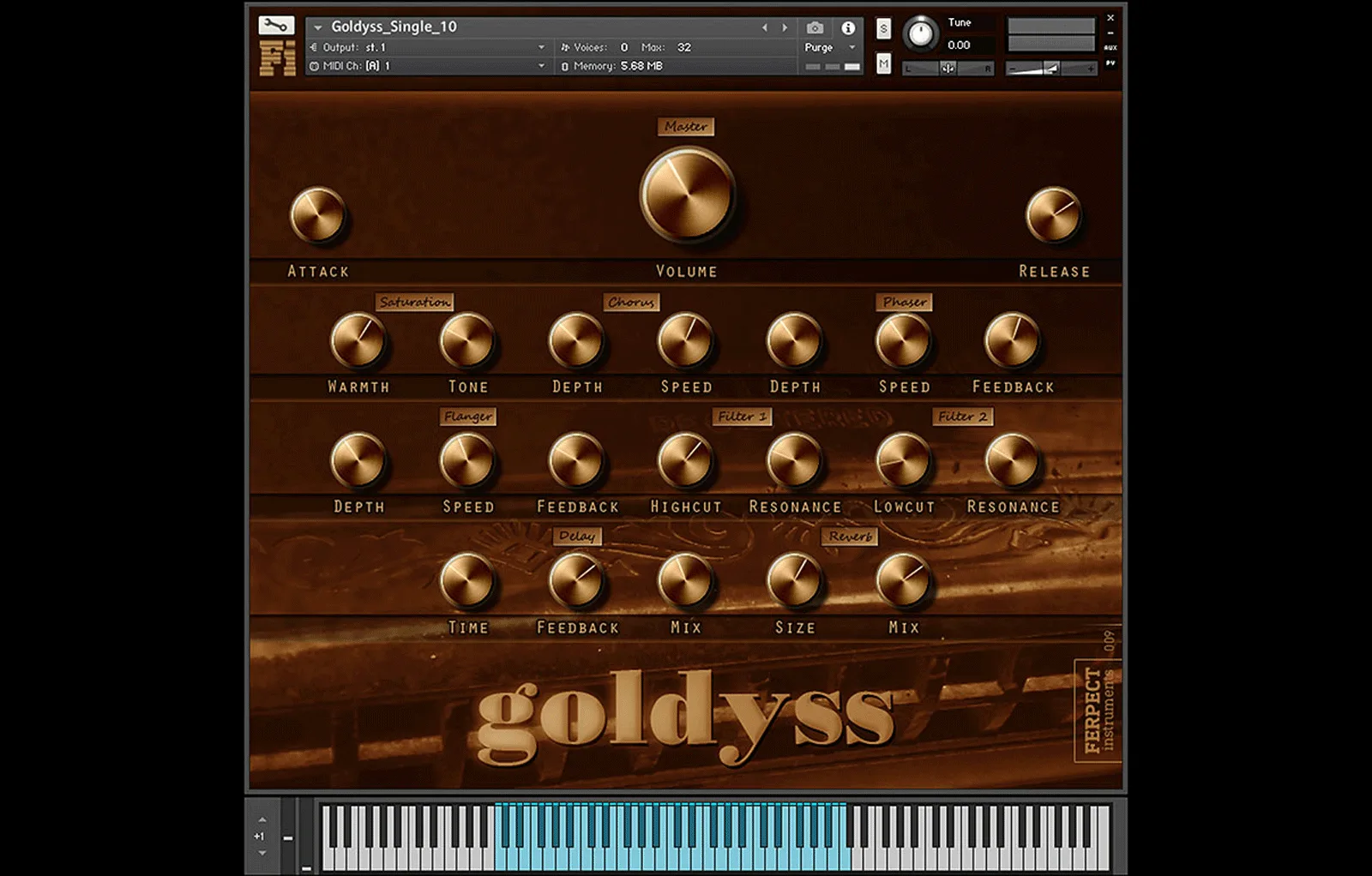Click the Master section label
Screen dimensions: 1372x876
point(686,127)
